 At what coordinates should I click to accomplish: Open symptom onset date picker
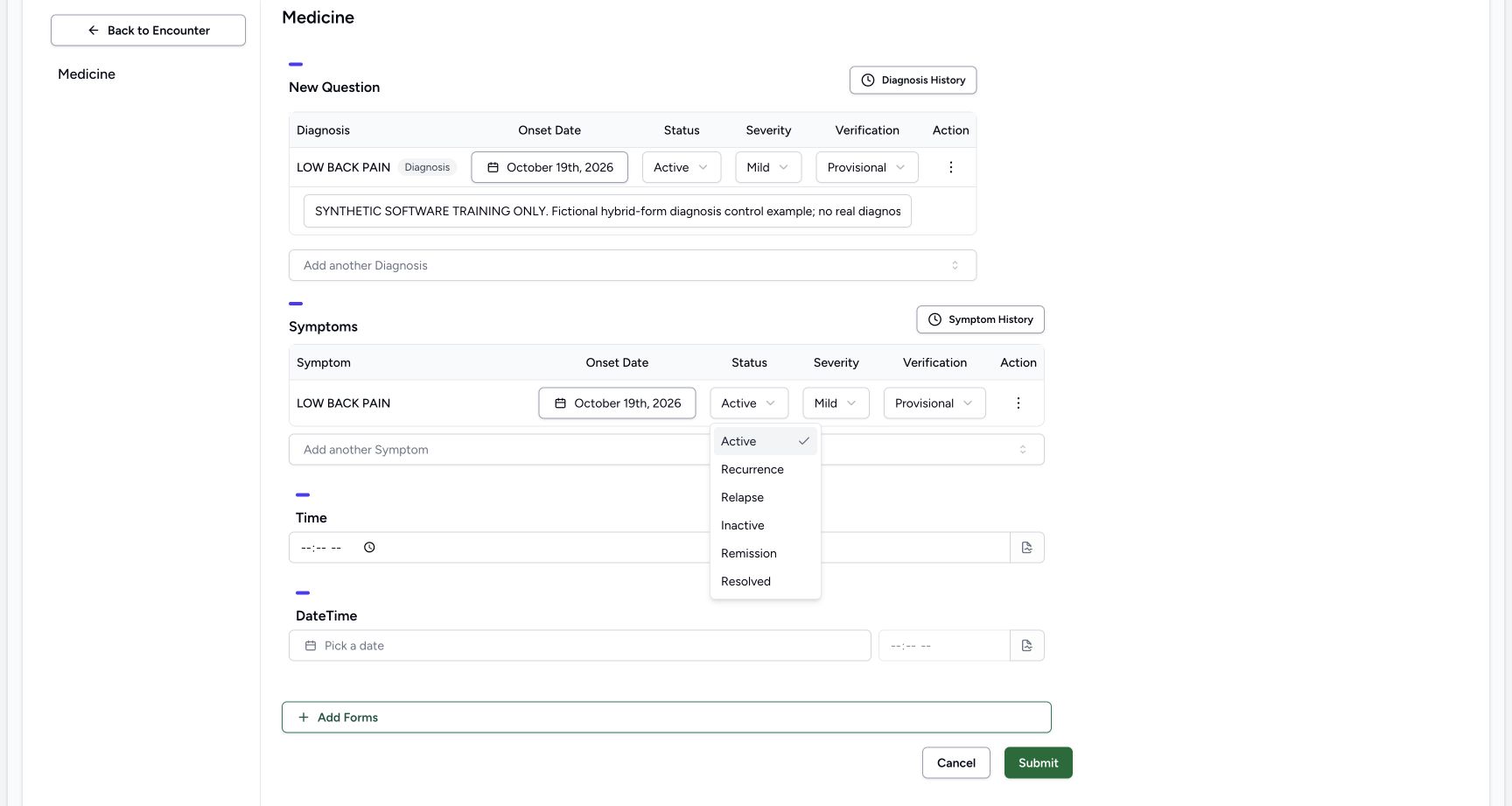pyautogui.click(x=618, y=403)
